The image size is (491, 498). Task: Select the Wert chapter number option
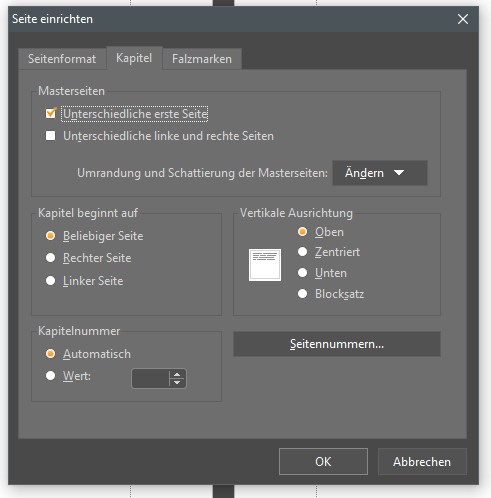50,376
